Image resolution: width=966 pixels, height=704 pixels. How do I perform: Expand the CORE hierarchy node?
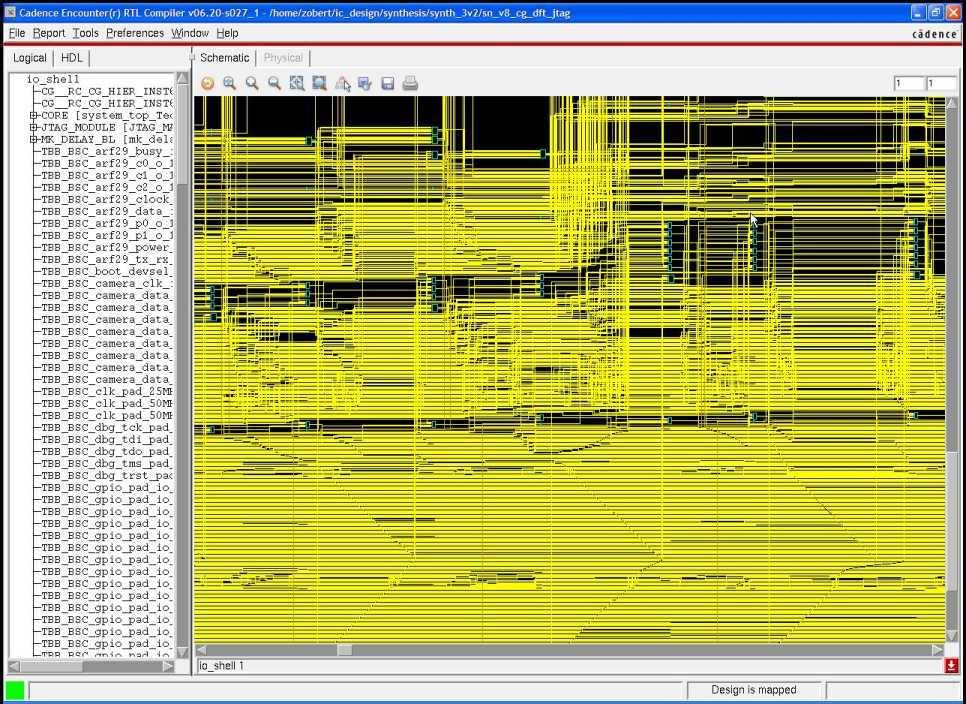pyautogui.click(x=34, y=115)
